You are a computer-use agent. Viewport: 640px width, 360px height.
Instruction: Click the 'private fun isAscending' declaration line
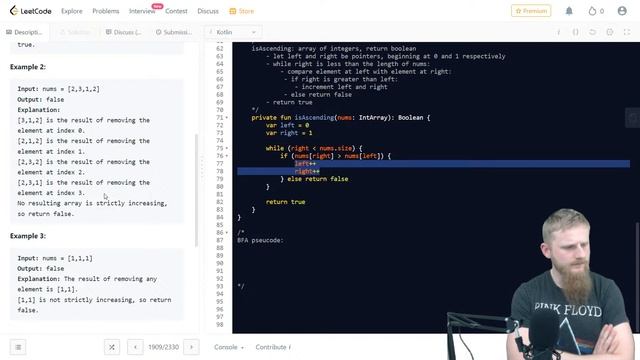(x=341, y=118)
